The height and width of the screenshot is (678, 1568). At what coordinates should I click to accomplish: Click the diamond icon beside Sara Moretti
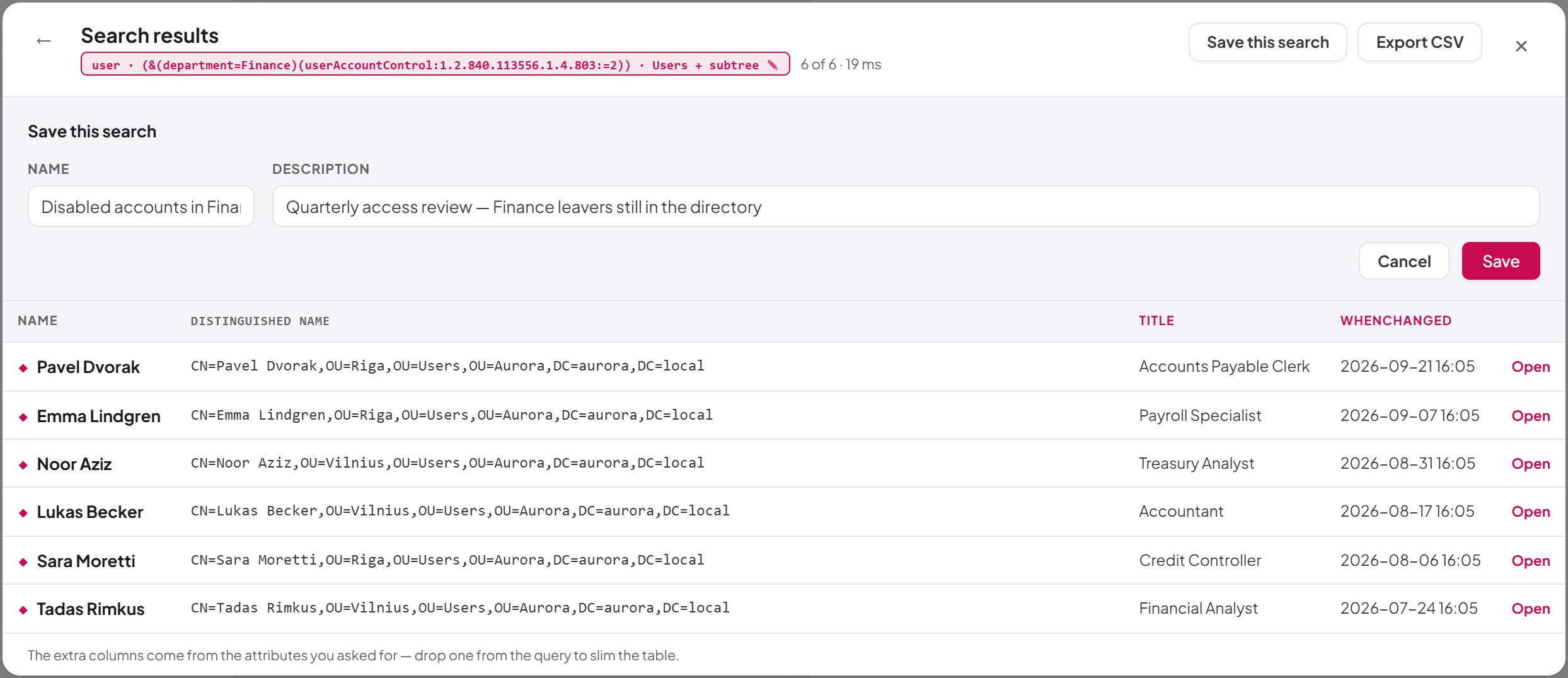(x=23, y=562)
